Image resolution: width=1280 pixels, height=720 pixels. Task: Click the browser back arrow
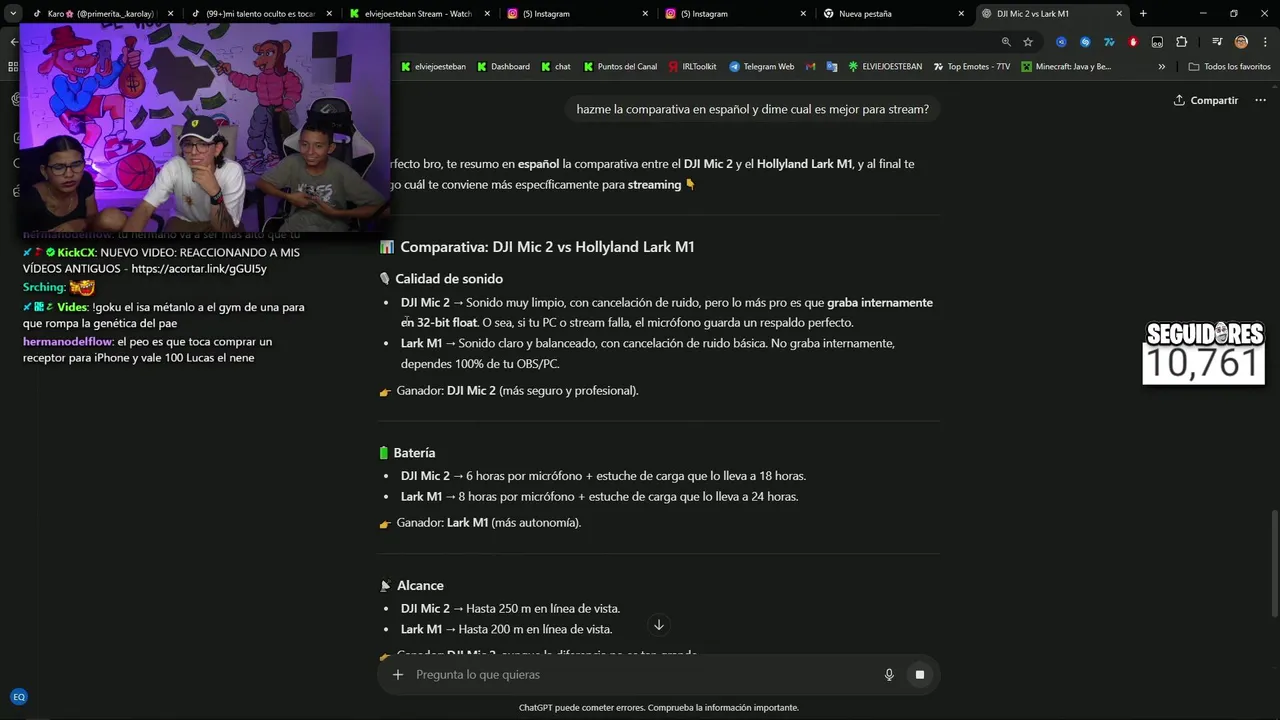[13, 42]
